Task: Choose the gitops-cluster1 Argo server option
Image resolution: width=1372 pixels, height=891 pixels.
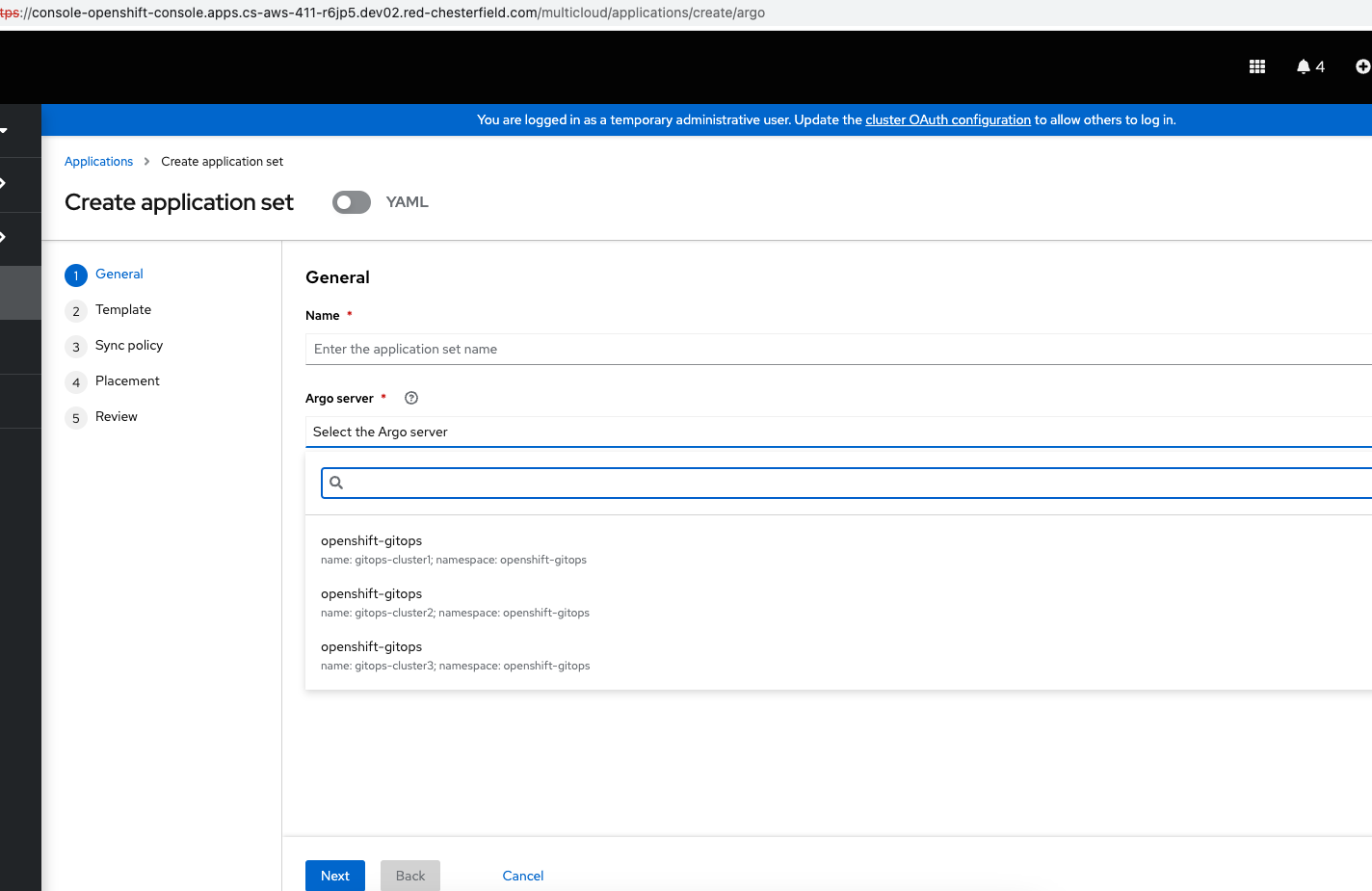Action: click(838, 549)
